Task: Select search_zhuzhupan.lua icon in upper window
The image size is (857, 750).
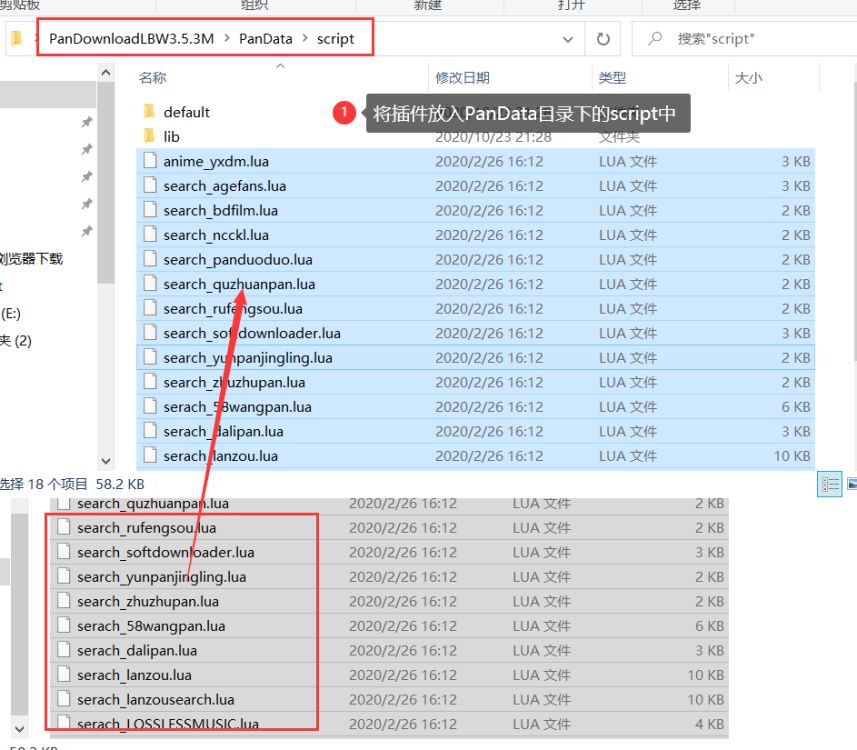Action: click(150, 382)
